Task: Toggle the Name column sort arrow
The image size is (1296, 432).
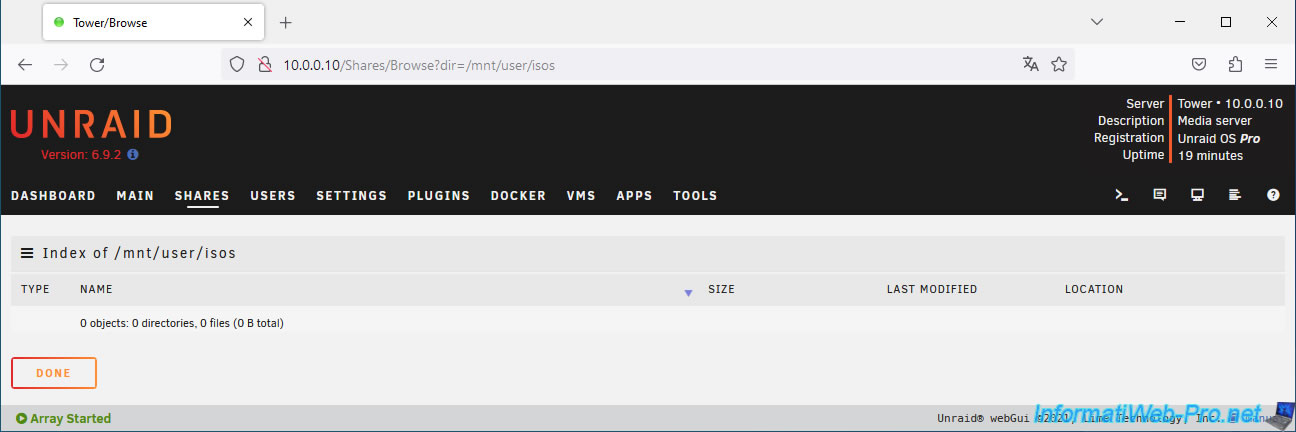Action: [x=688, y=292]
